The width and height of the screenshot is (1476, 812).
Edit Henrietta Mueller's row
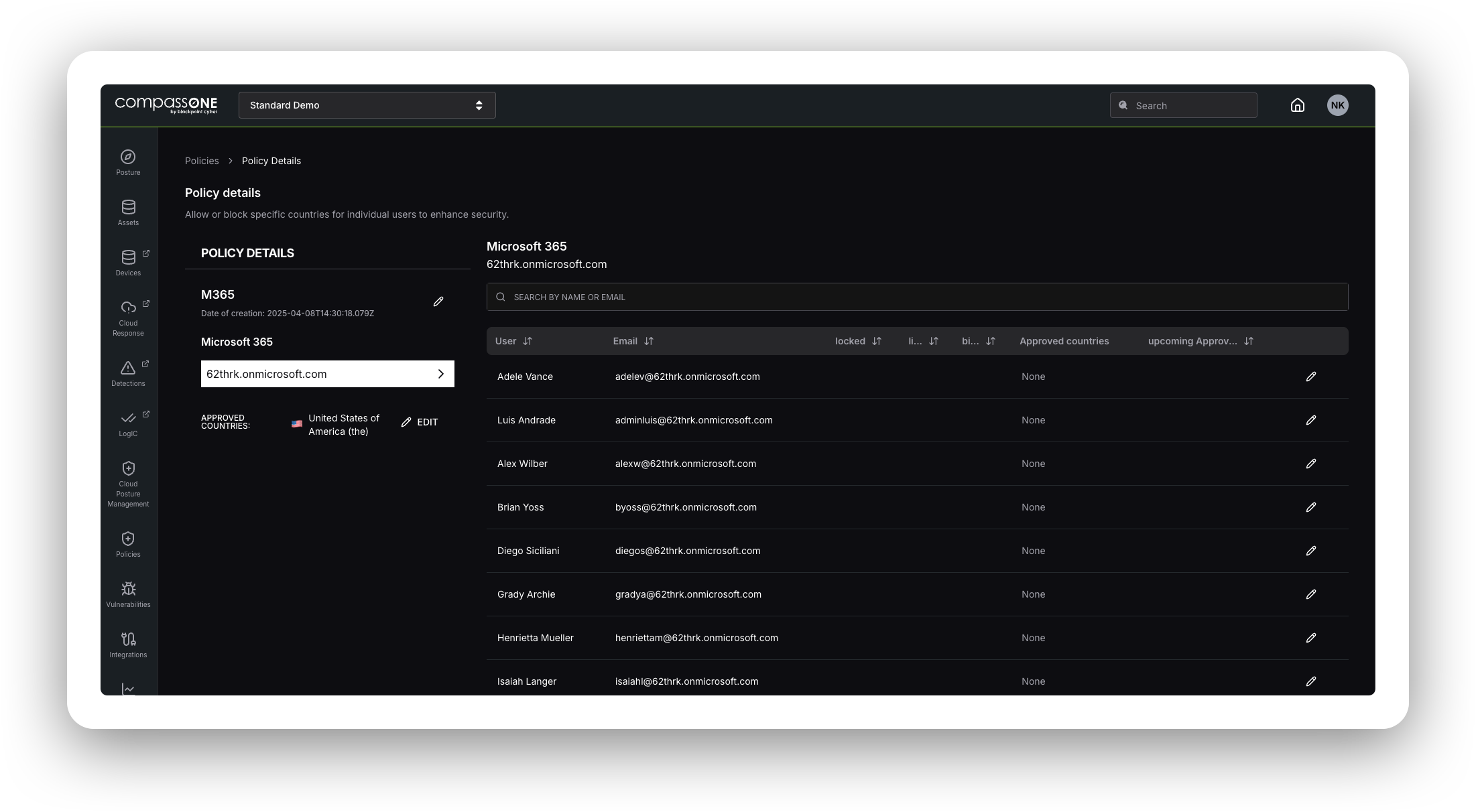pos(1311,638)
